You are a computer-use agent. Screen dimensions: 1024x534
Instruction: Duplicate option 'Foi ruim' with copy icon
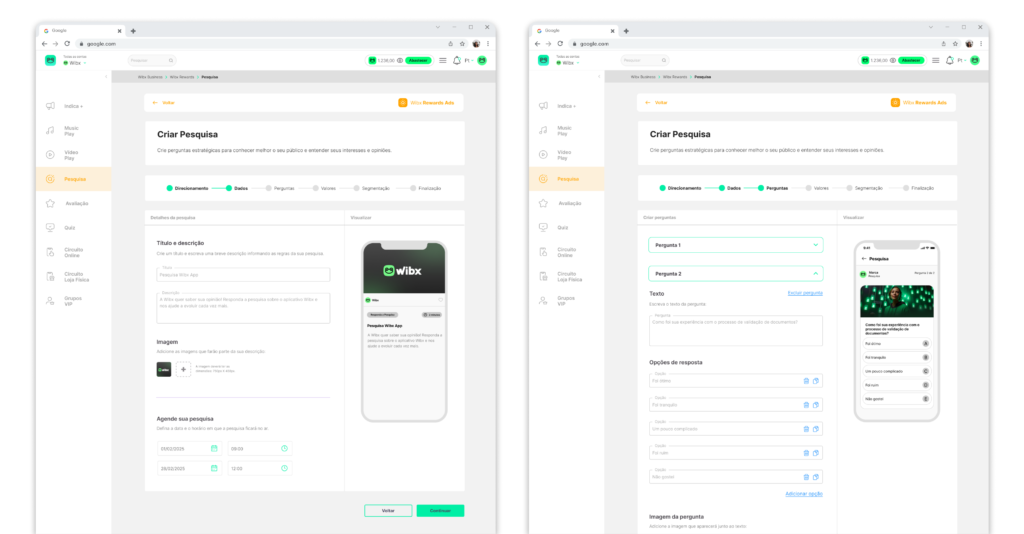(x=816, y=452)
